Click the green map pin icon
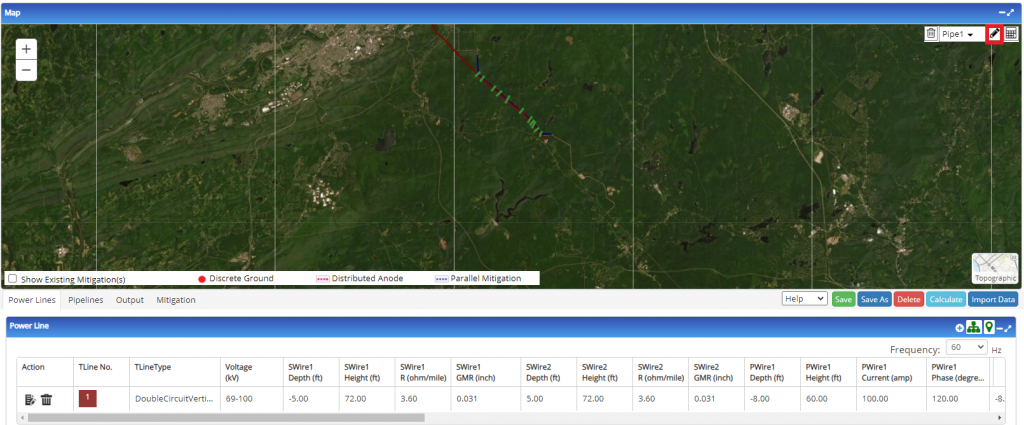This screenshot has height=425, width=1024. (988, 328)
